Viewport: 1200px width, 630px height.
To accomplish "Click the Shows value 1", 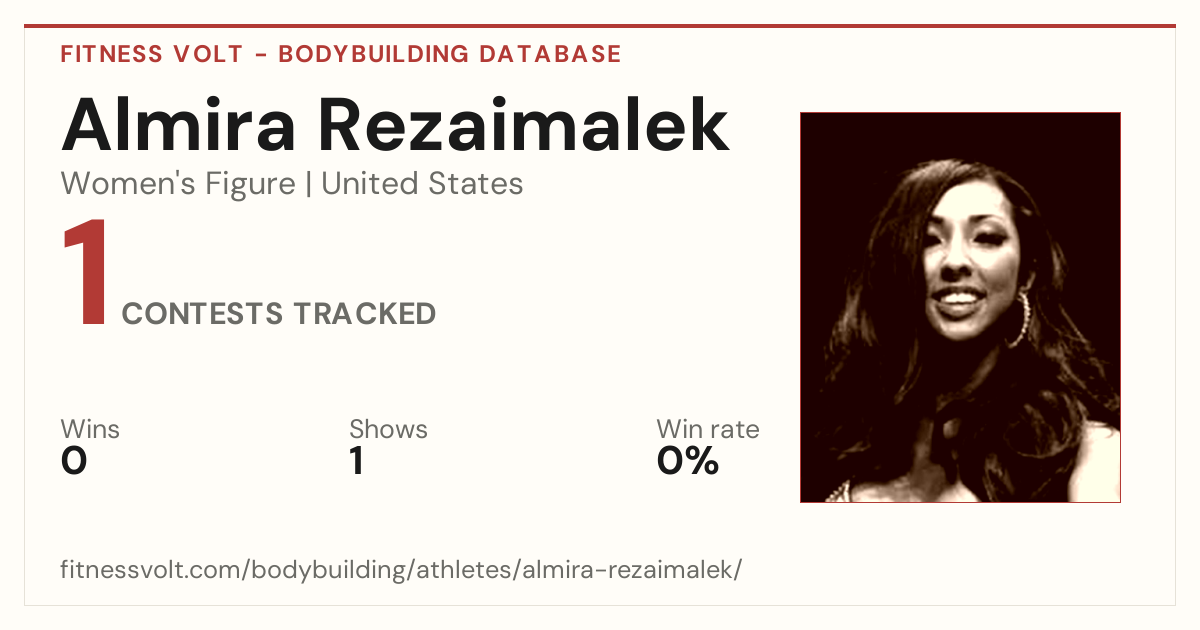I will [x=356, y=461].
